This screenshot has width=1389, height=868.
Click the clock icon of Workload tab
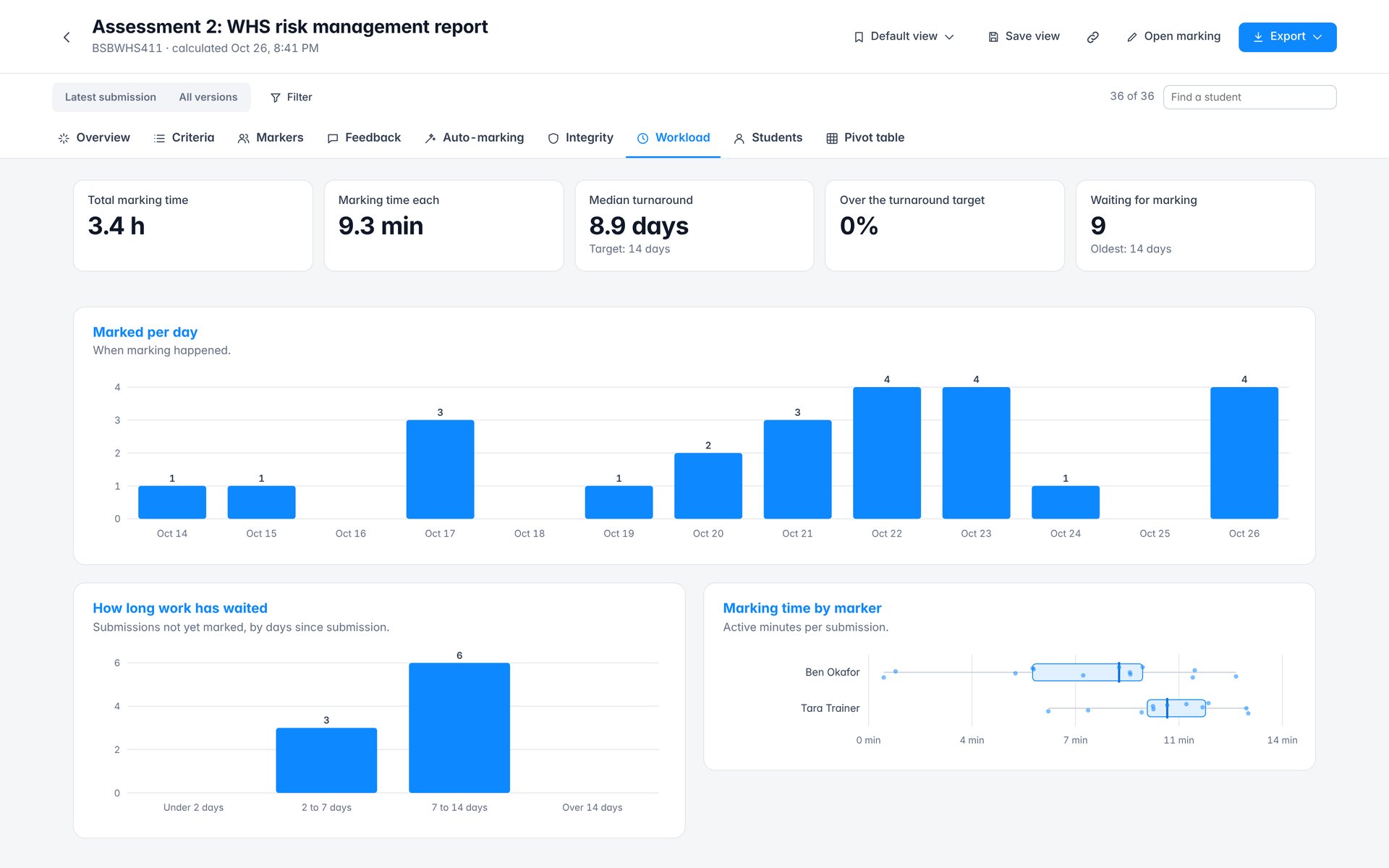tap(642, 138)
